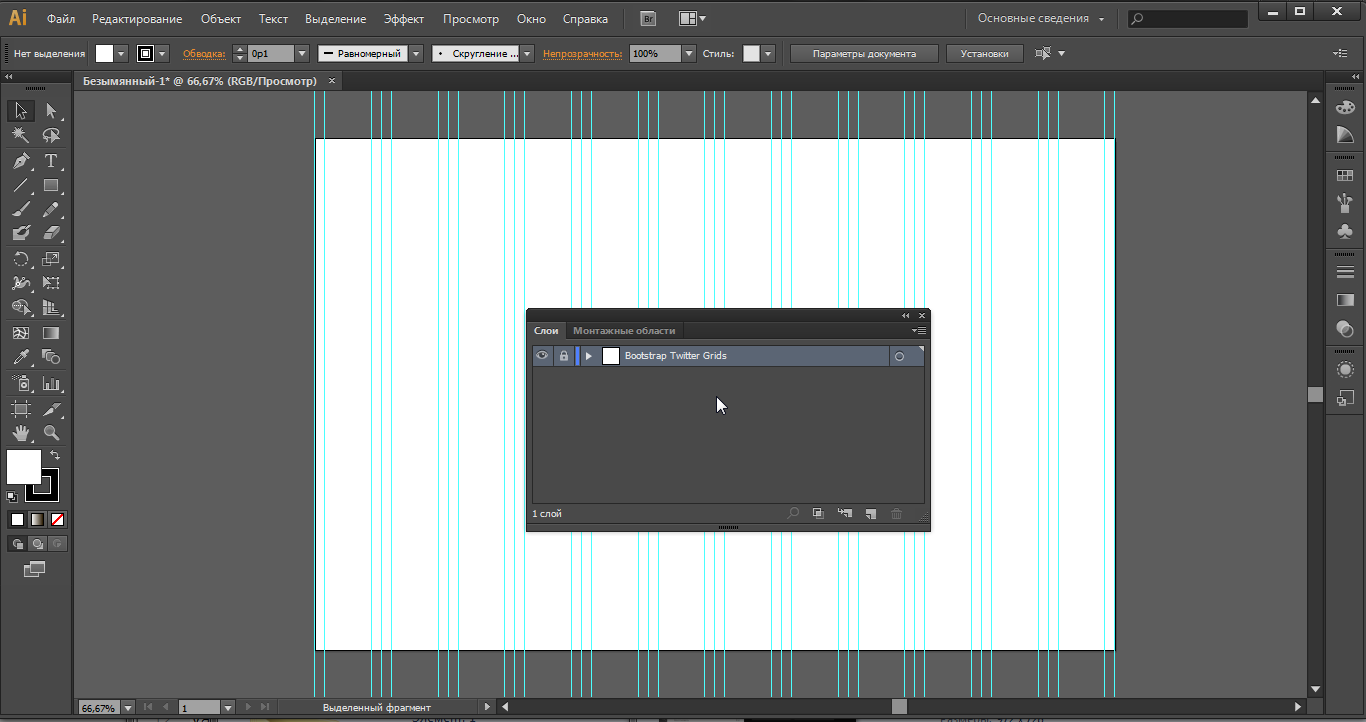The image size is (1366, 722).
Task: Select the Magic Wand tool
Action: click(21, 136)
